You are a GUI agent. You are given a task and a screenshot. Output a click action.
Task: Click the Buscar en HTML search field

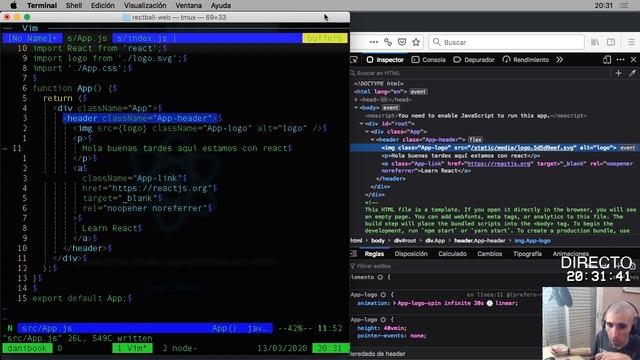click(480, 73)
